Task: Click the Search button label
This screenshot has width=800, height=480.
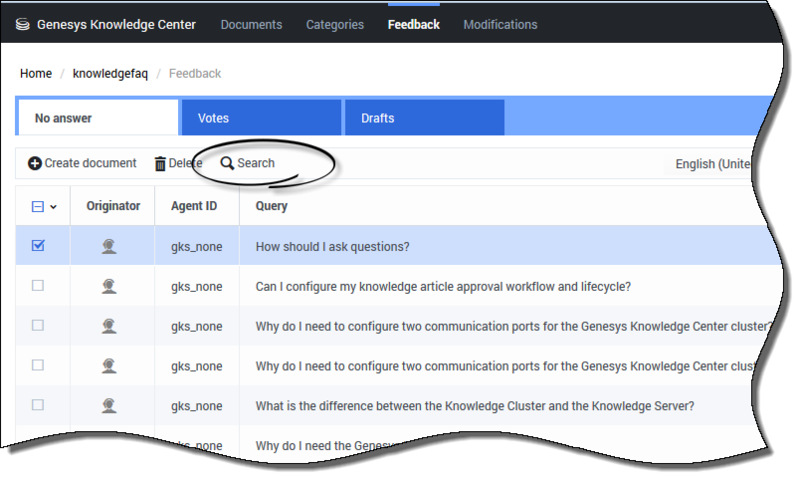Action: tap(256, 163)
